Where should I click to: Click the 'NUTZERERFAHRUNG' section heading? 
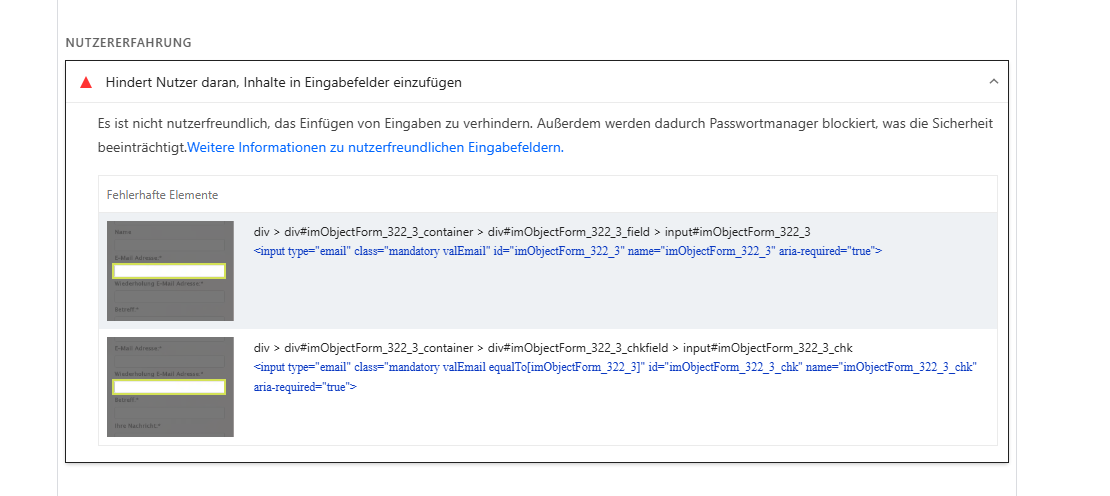point(128,42)
